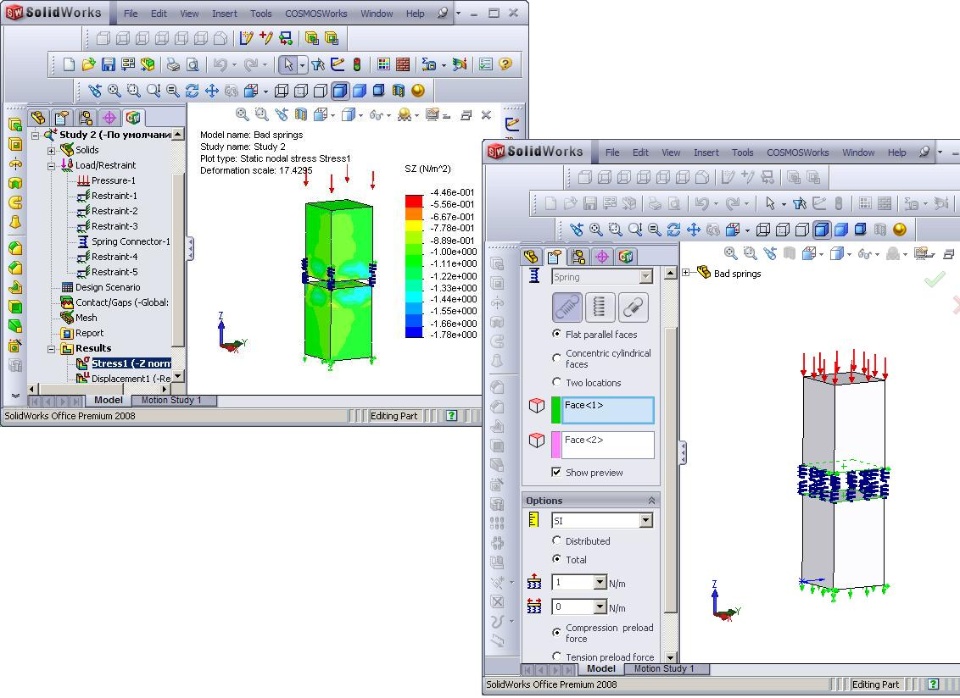Click the Spring Connector-1 icon in study tree
This screenshot has width=960, height=698.
tap(83, 242)
